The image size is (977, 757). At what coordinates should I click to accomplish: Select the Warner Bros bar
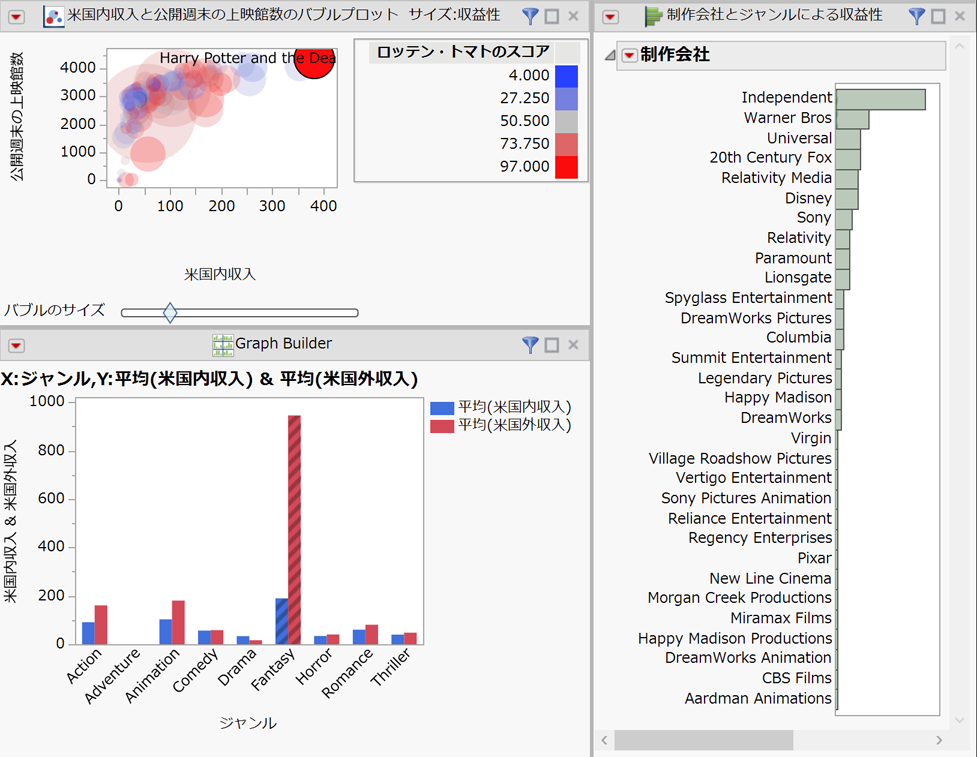(x=852, y=118)
